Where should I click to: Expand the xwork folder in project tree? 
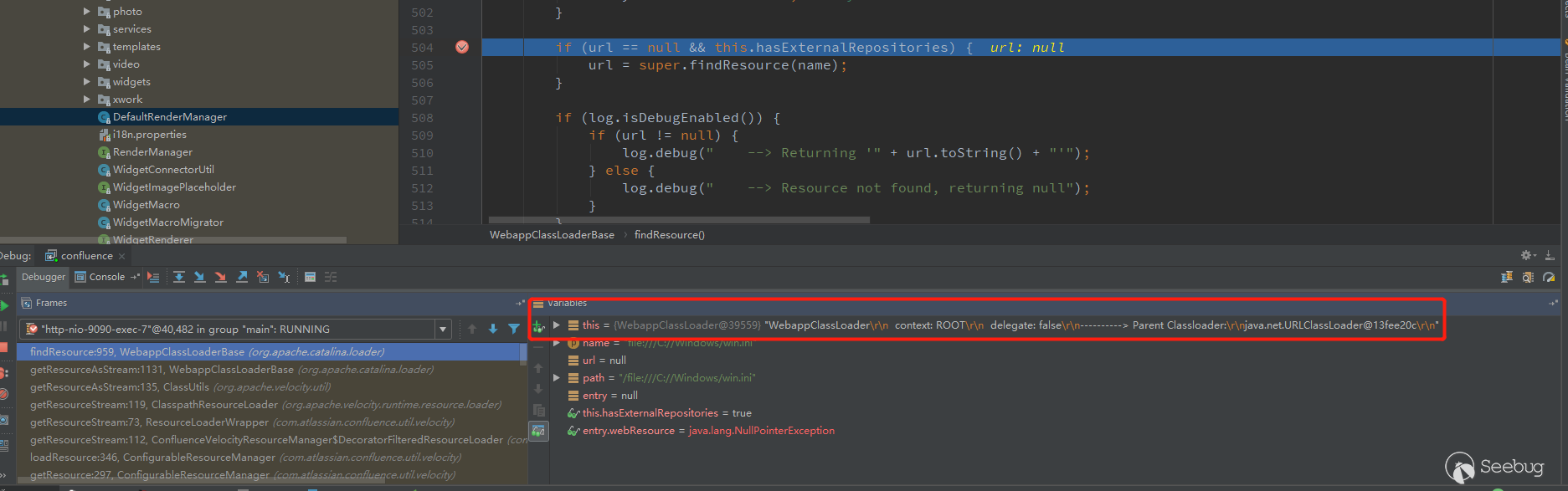pyautogui.click(x=87, y=100)
